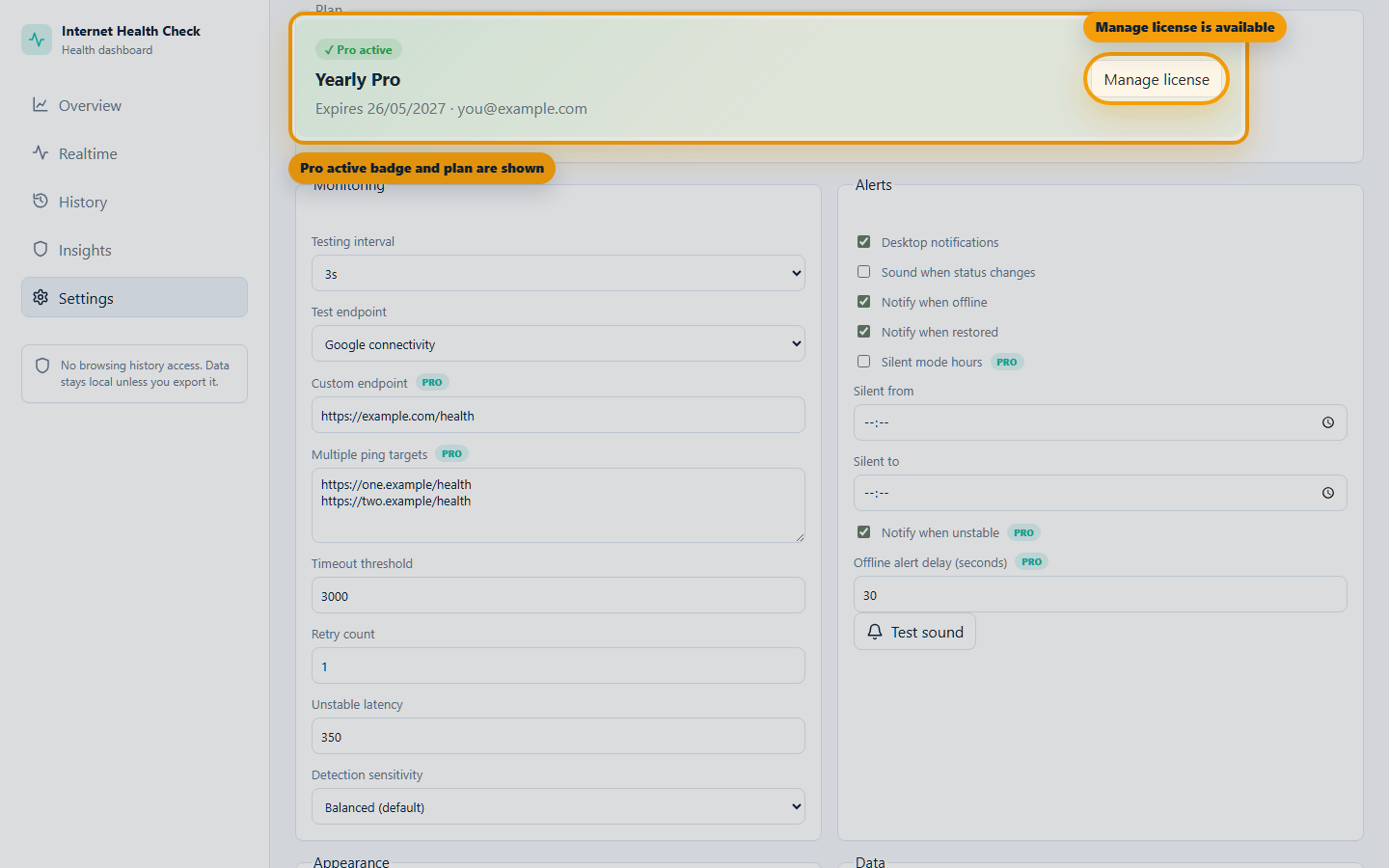Expand the Detection sensitivity dropdown

click(558, 806)
